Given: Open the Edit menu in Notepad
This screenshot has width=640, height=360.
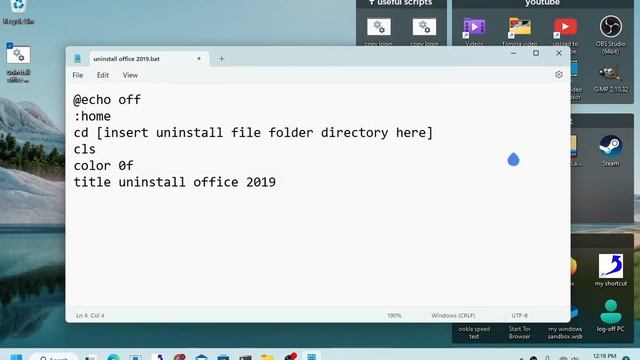Looking at the screenshot, I should pos(103,75).
